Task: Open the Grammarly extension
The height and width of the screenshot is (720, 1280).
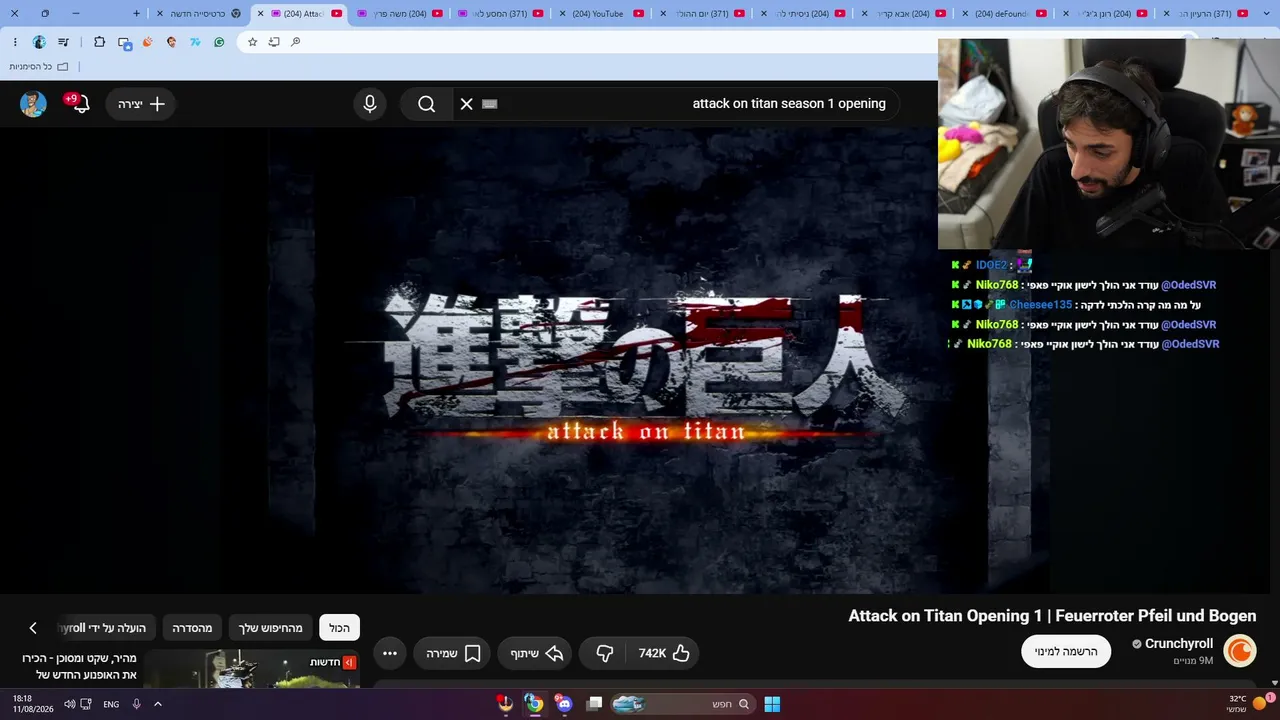Action: point(219,42)
